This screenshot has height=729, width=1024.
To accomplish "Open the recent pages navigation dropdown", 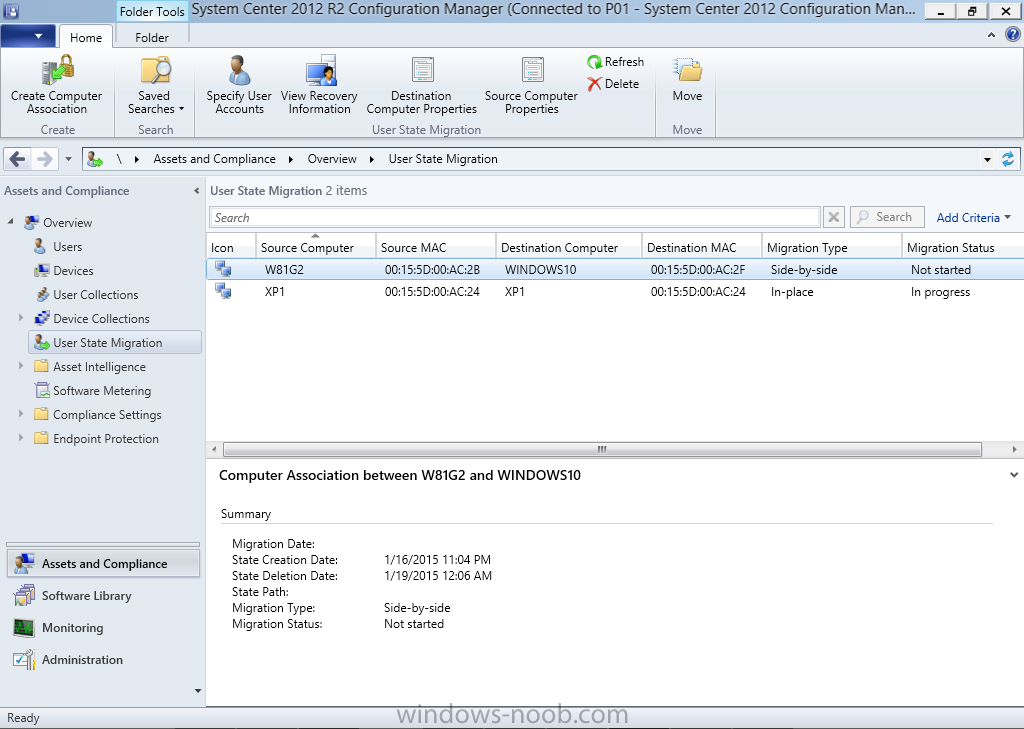I will point(68,159).
